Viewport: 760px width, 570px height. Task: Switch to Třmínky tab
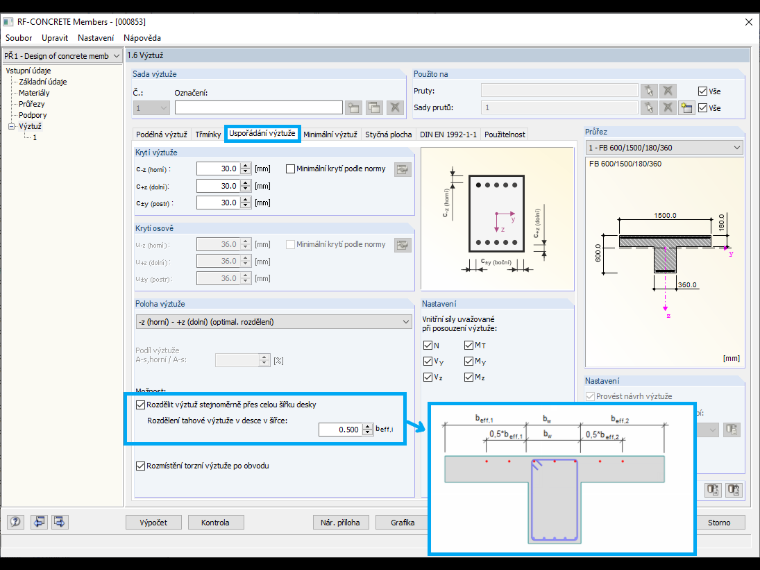(208, 134)
